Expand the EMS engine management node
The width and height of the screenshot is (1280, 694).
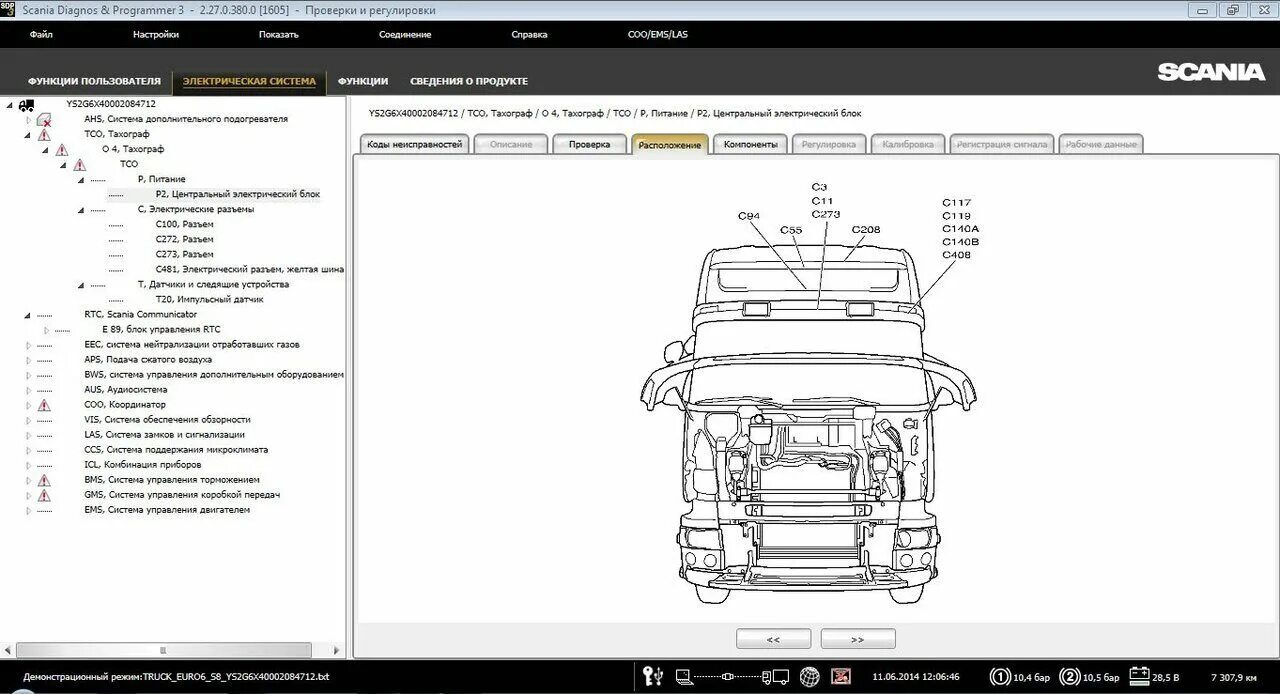point(28,510)
